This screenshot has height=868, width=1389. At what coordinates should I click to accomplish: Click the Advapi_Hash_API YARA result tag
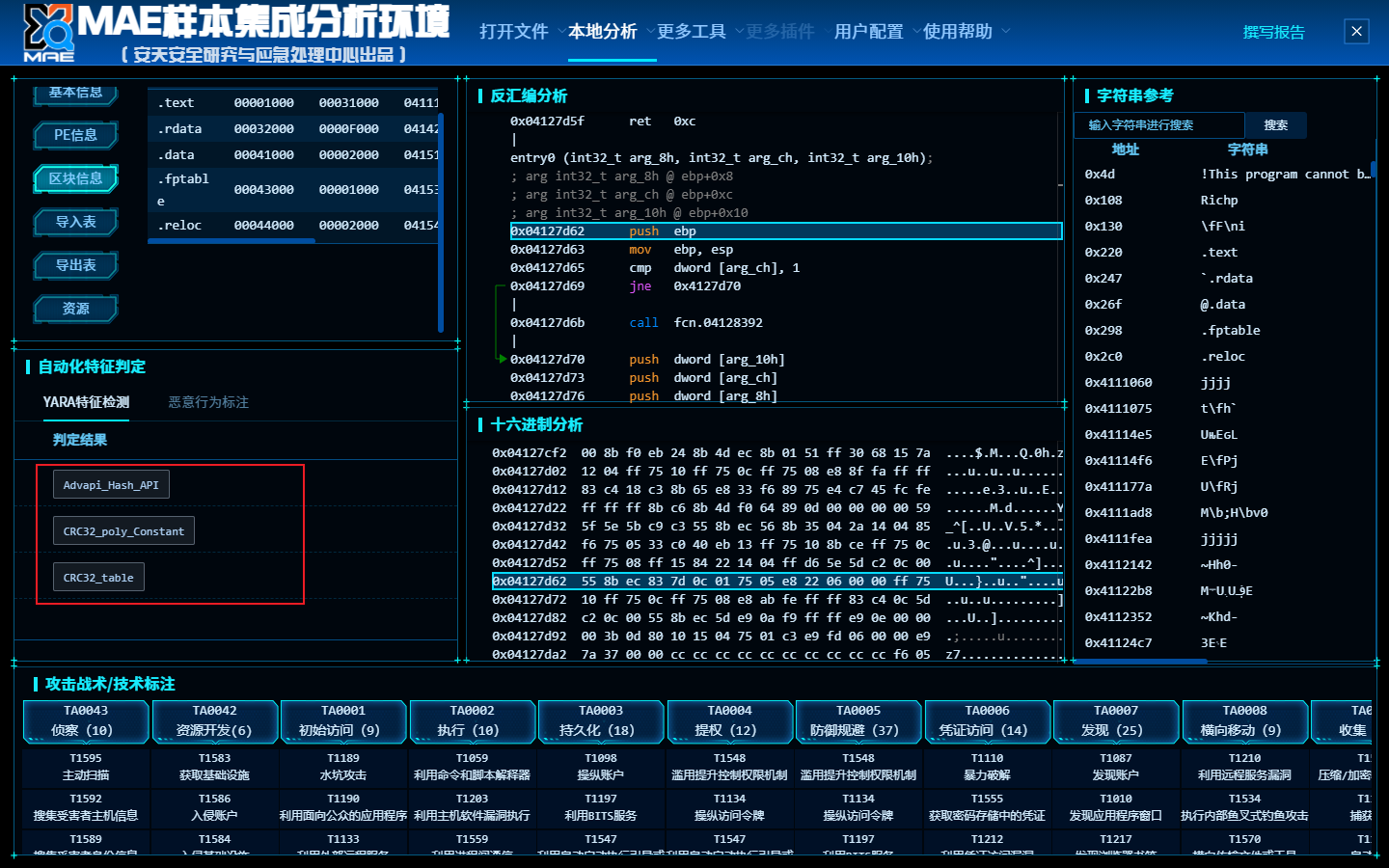pos(111,485)
